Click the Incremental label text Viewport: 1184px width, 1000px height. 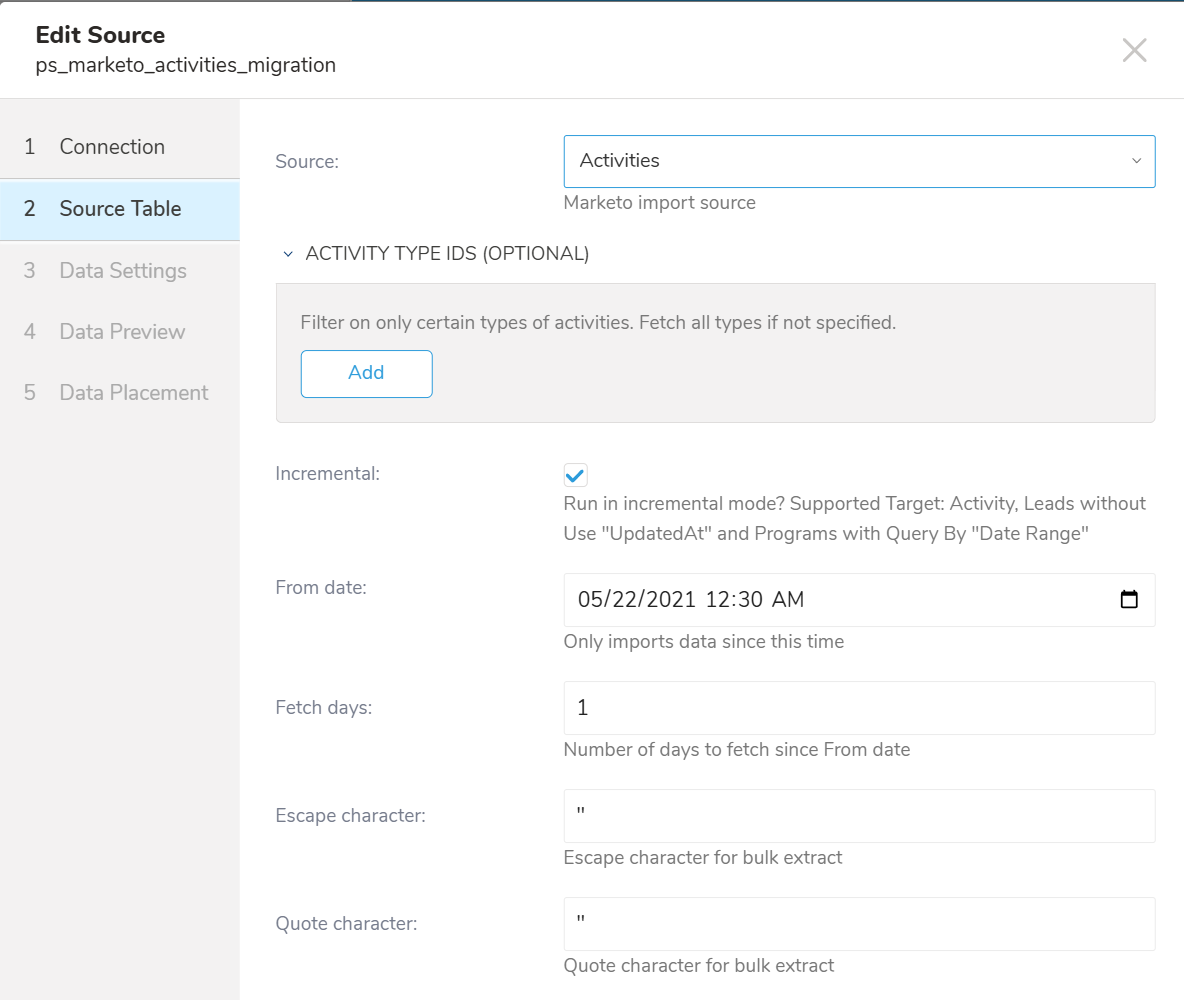click(x=327, y=474)
